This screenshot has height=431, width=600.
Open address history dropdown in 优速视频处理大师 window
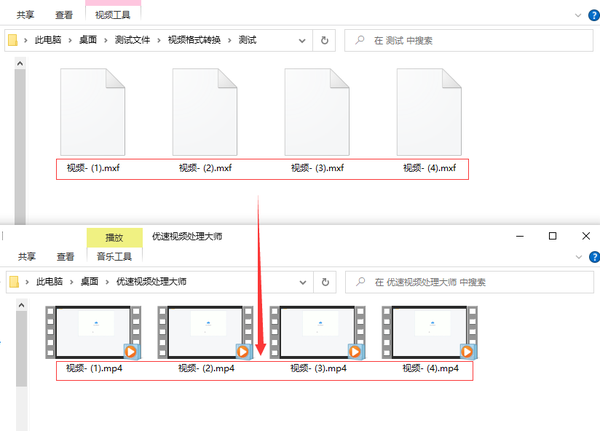tap(303, 282)
